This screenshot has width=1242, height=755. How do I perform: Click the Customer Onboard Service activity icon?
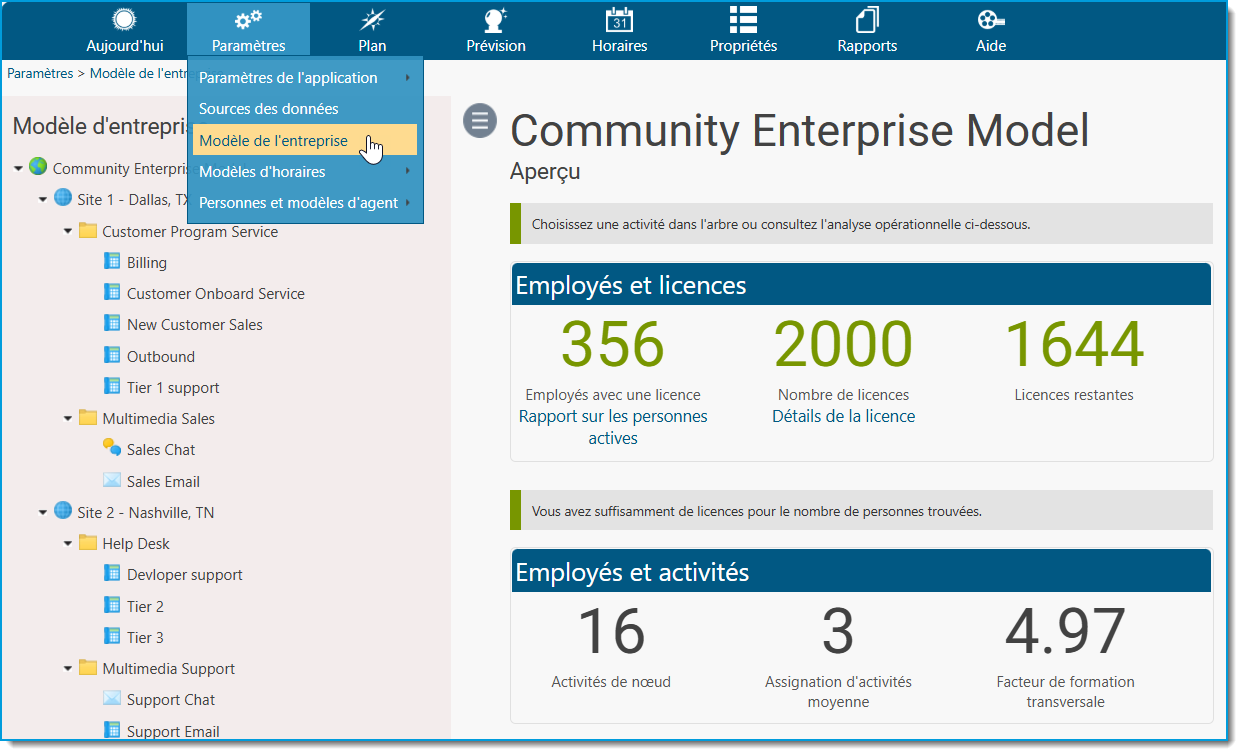pos(112,292)
